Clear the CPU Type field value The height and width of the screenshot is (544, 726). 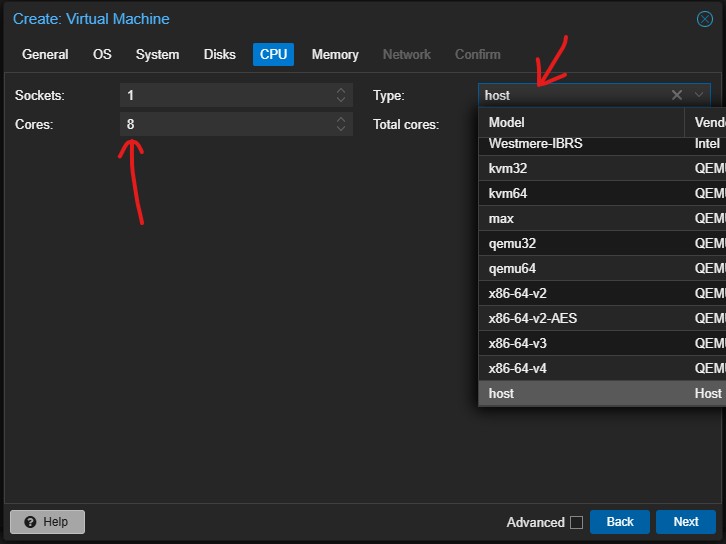[677, 95]
